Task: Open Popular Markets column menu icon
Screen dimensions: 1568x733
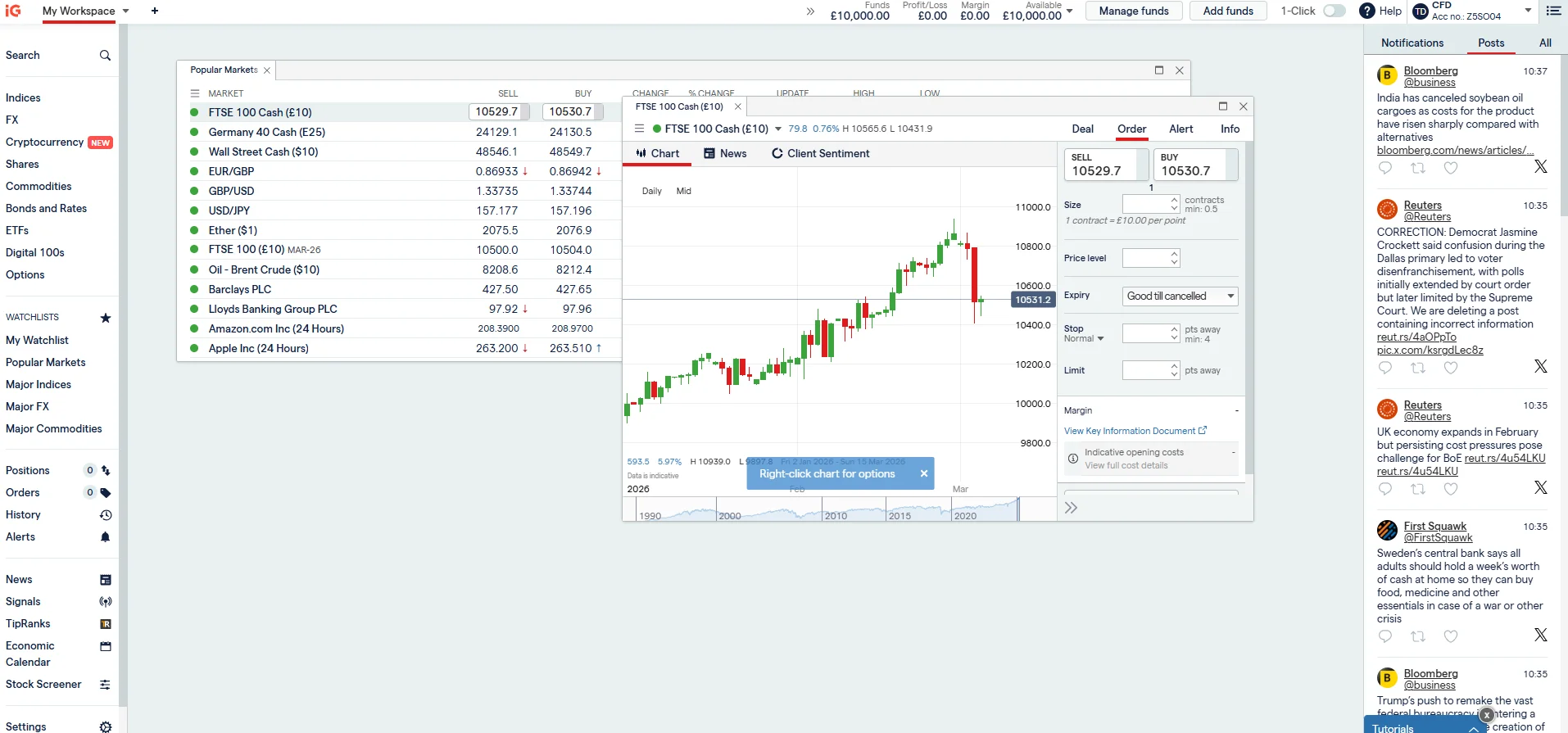Action: point(195,93)
